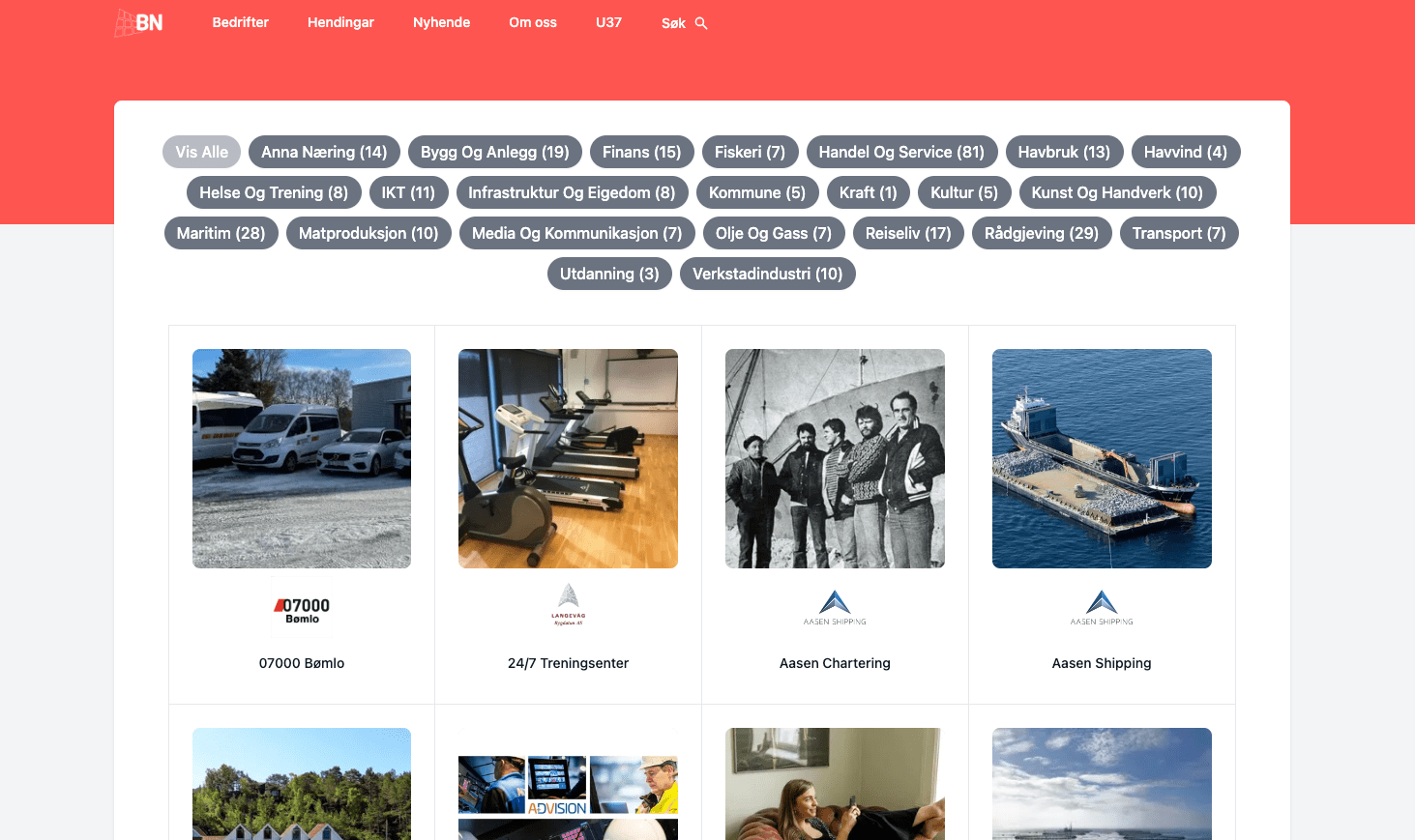Select the Reiseliv (17) filter
The width and height of the screenshot is (1415, 840).
tap(908, 233)
